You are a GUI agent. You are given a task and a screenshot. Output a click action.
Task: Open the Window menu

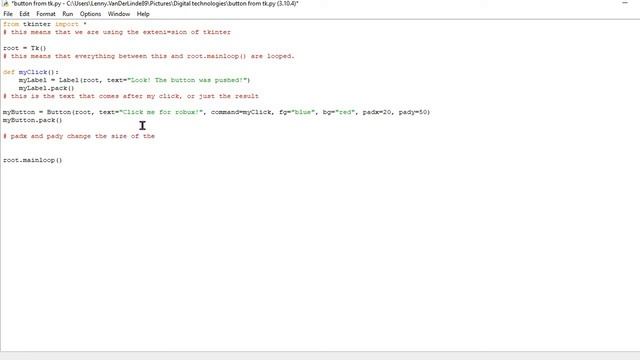click(x=119, y=14)
